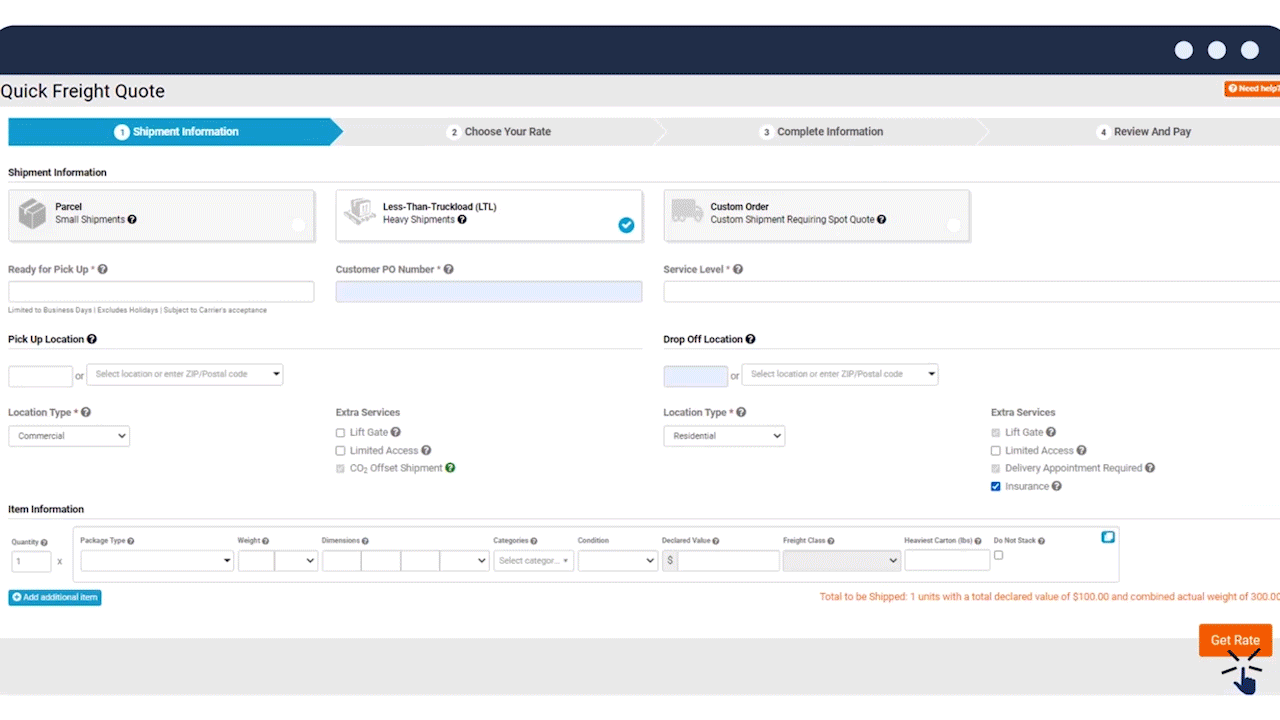The width and height of the screenshot is (1280, 720).
Task: Click the Dimensions help icon
Action: click(365, 541)
